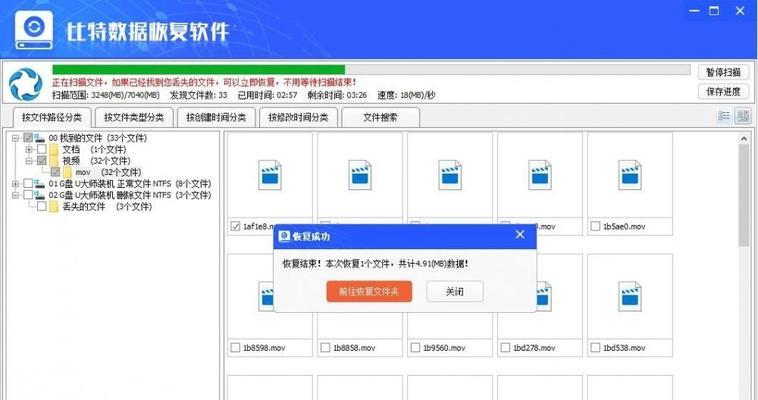The height and width of the screenshot is (400, 758).
Task: Select video file icon of 1af1e8
Action: pos(270,175)
